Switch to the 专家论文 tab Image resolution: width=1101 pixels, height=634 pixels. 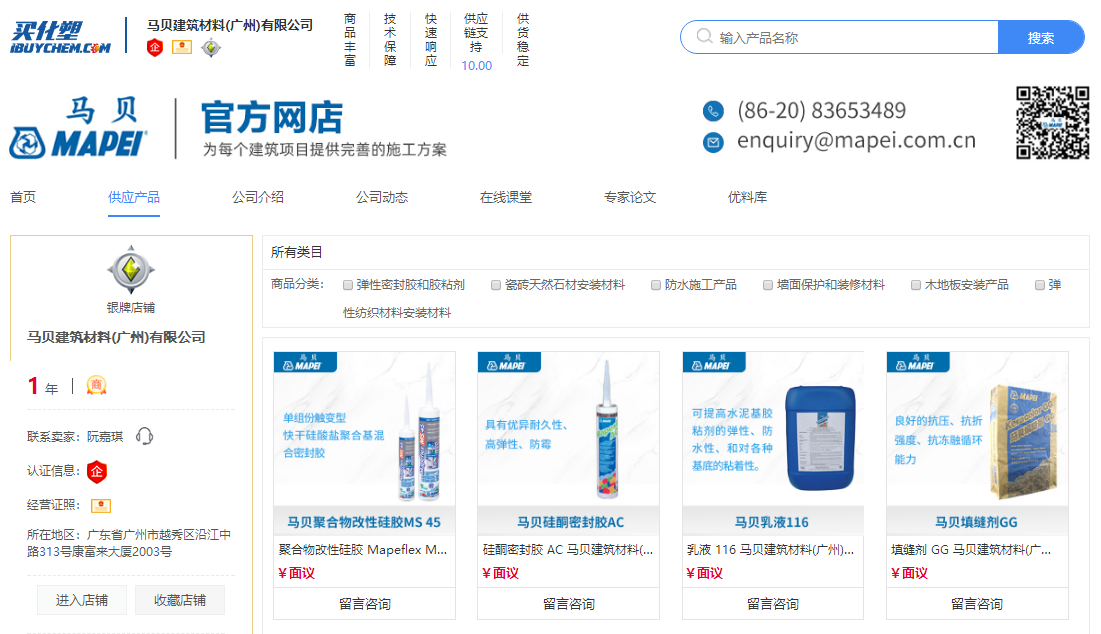(x=630, y=197)
